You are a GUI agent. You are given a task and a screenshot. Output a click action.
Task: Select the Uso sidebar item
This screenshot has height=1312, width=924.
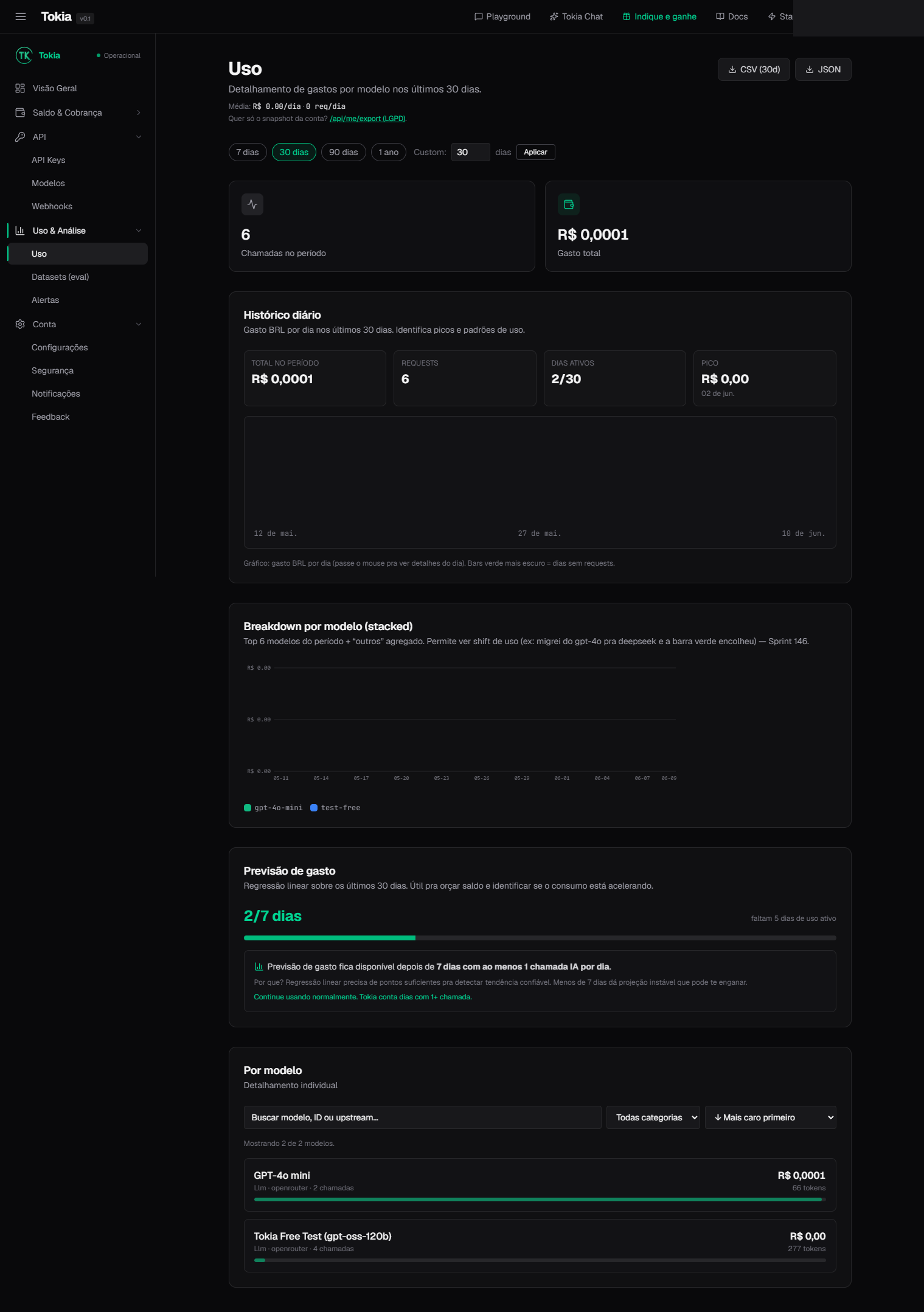[x=78, y=254]
